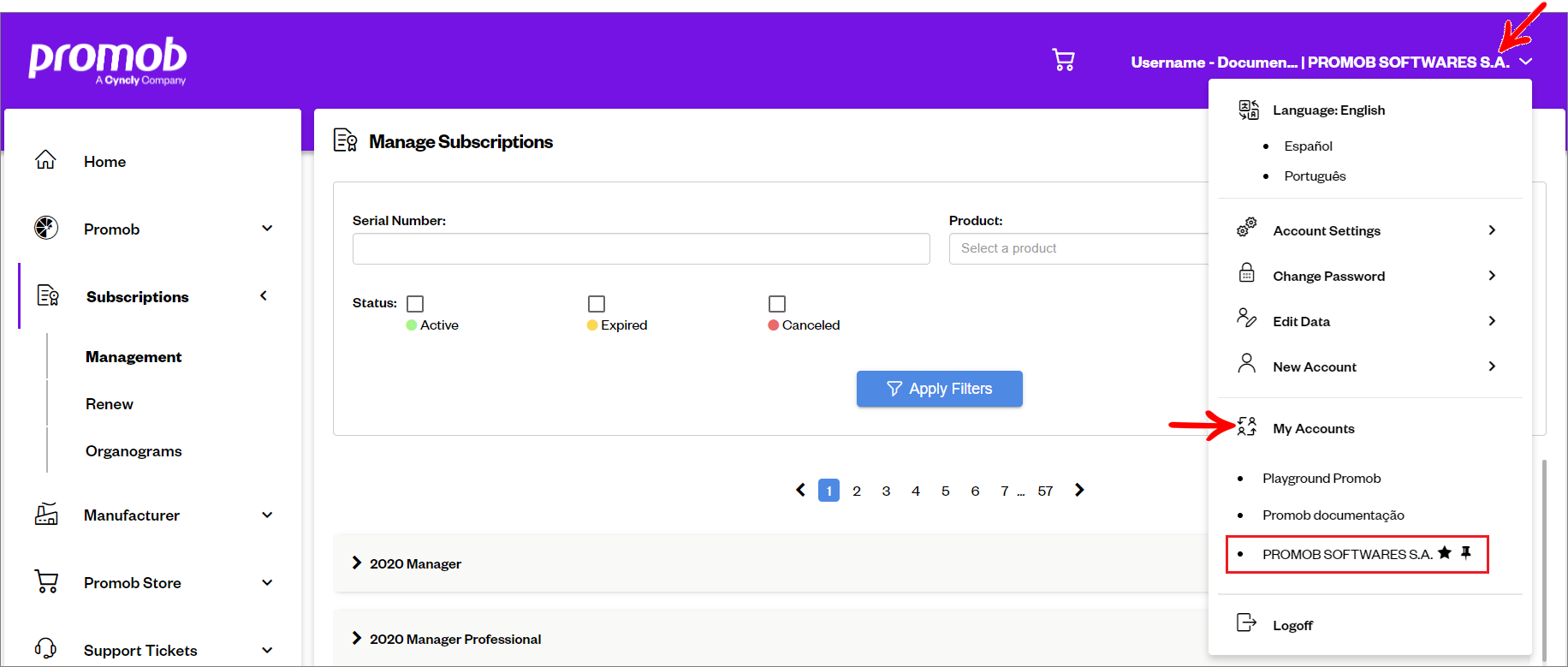
Task: Click the Apply Filters button
Action: 940,389
